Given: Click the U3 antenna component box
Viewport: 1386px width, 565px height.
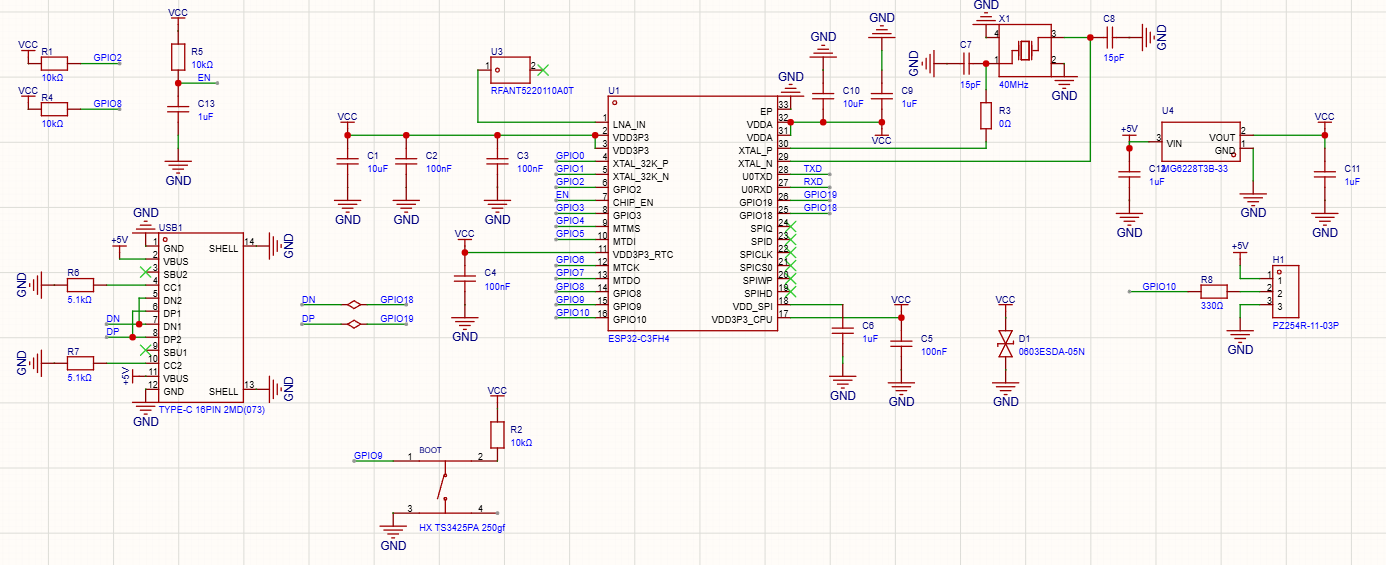Looking at the screenshot, I should tap(511, 70).
